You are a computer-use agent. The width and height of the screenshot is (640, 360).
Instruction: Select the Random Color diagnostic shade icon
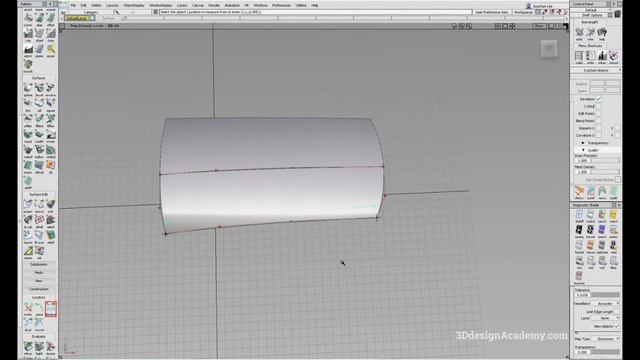pyautogui.click(x=602, y=216)
